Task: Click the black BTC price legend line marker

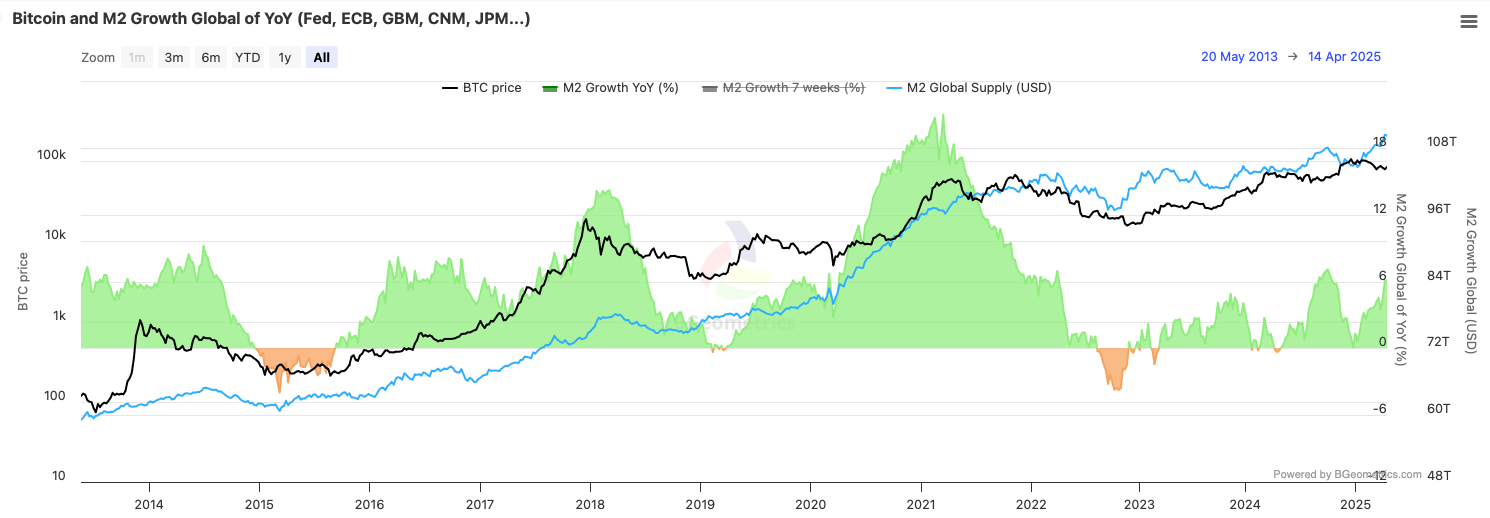Action: pyautogui.click(x=450, y=88)
